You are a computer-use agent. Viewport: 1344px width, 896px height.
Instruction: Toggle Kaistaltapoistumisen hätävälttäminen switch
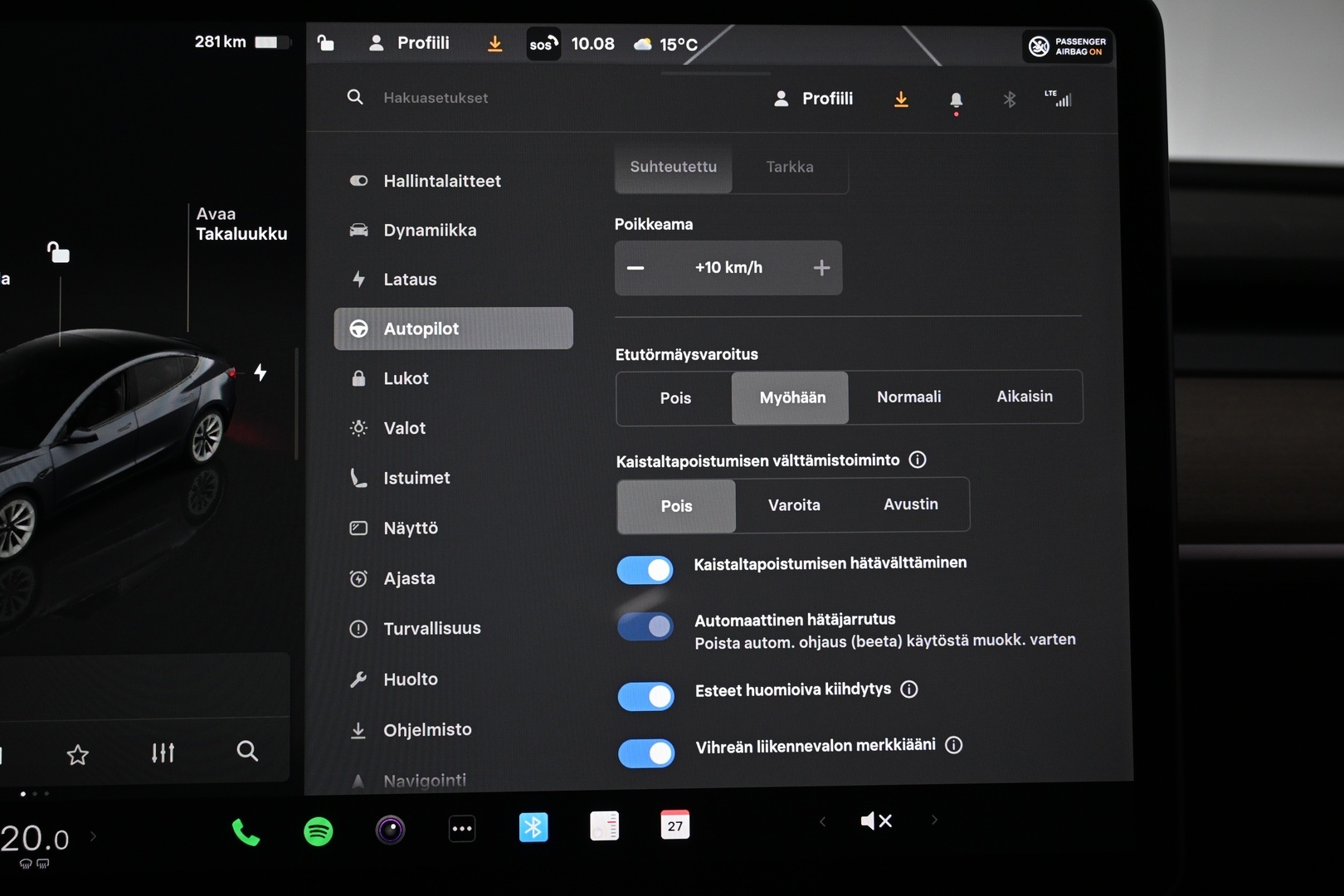click(x=645, y=570)
